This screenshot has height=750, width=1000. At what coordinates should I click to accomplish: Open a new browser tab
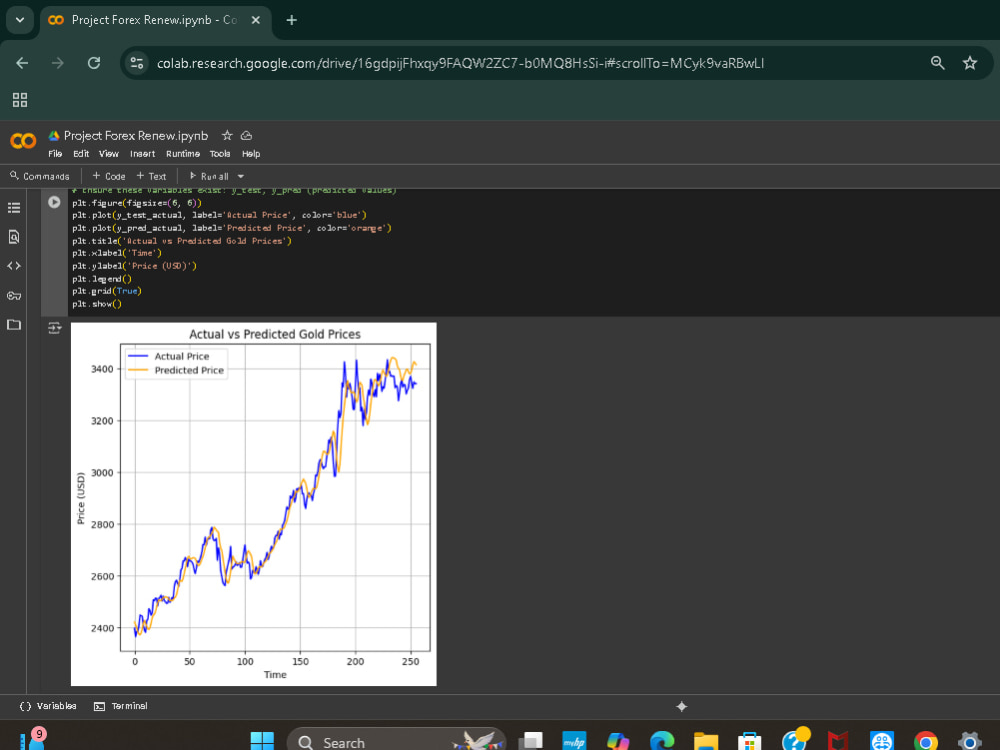pyautogui.click(x=291, y=20)
